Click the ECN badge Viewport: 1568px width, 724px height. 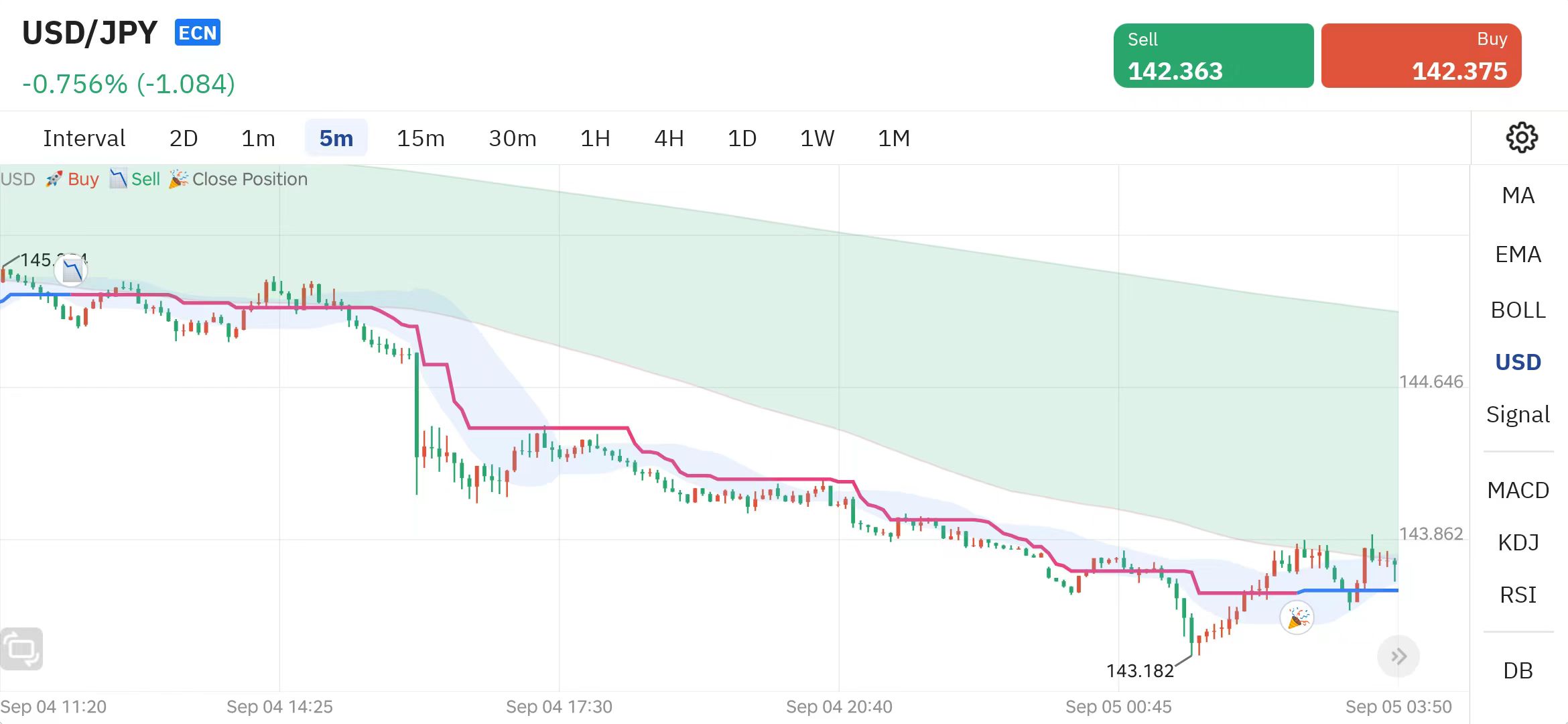[x=198, y=33]
